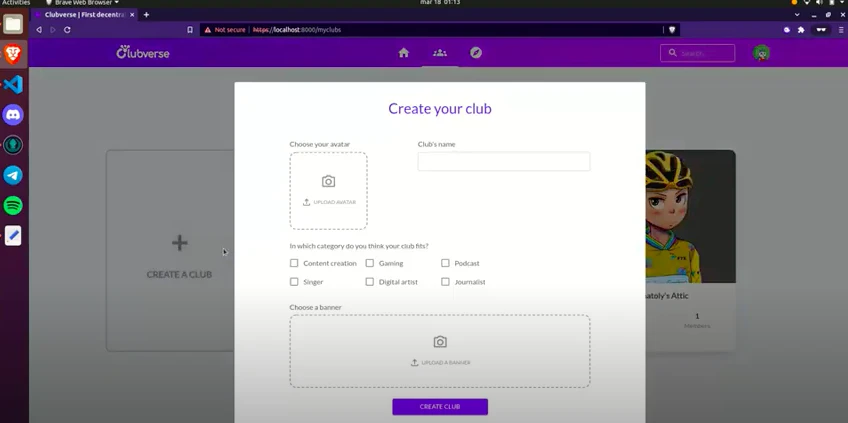Open the text editor dock icon
This screenshot has width=848, height=423.
pos(12,236)
